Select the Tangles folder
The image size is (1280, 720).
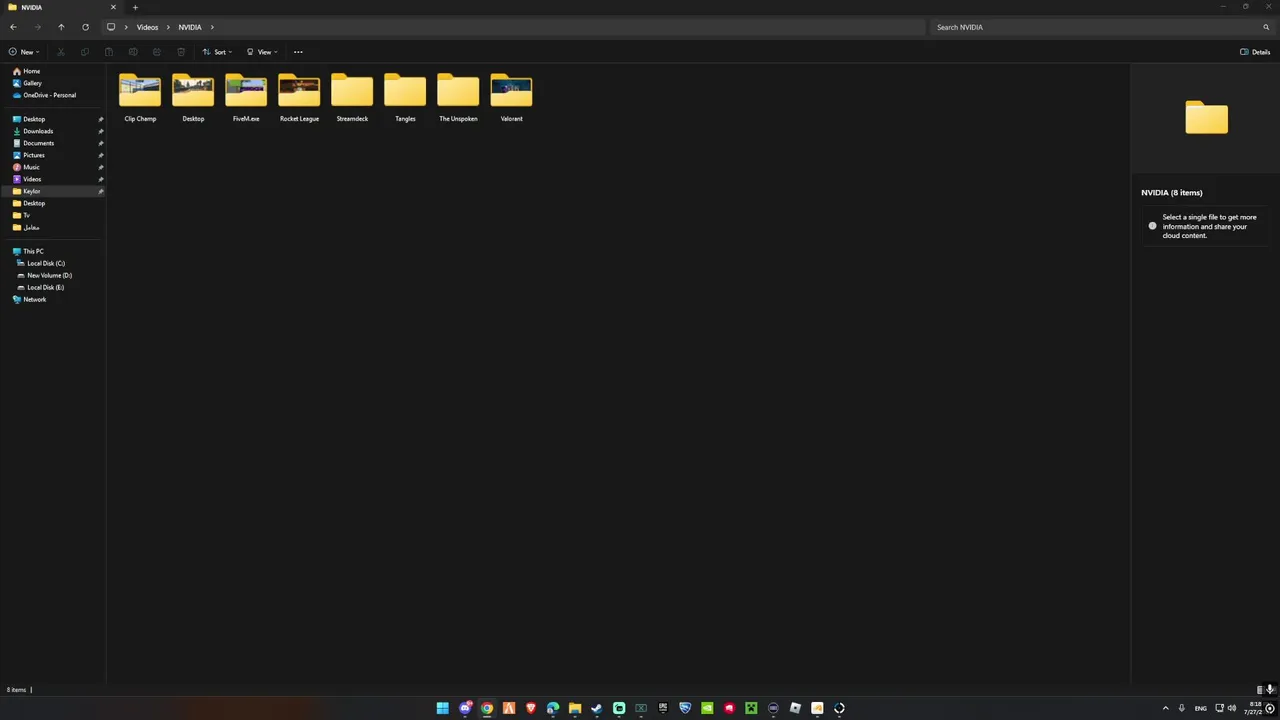click(405, 98)
